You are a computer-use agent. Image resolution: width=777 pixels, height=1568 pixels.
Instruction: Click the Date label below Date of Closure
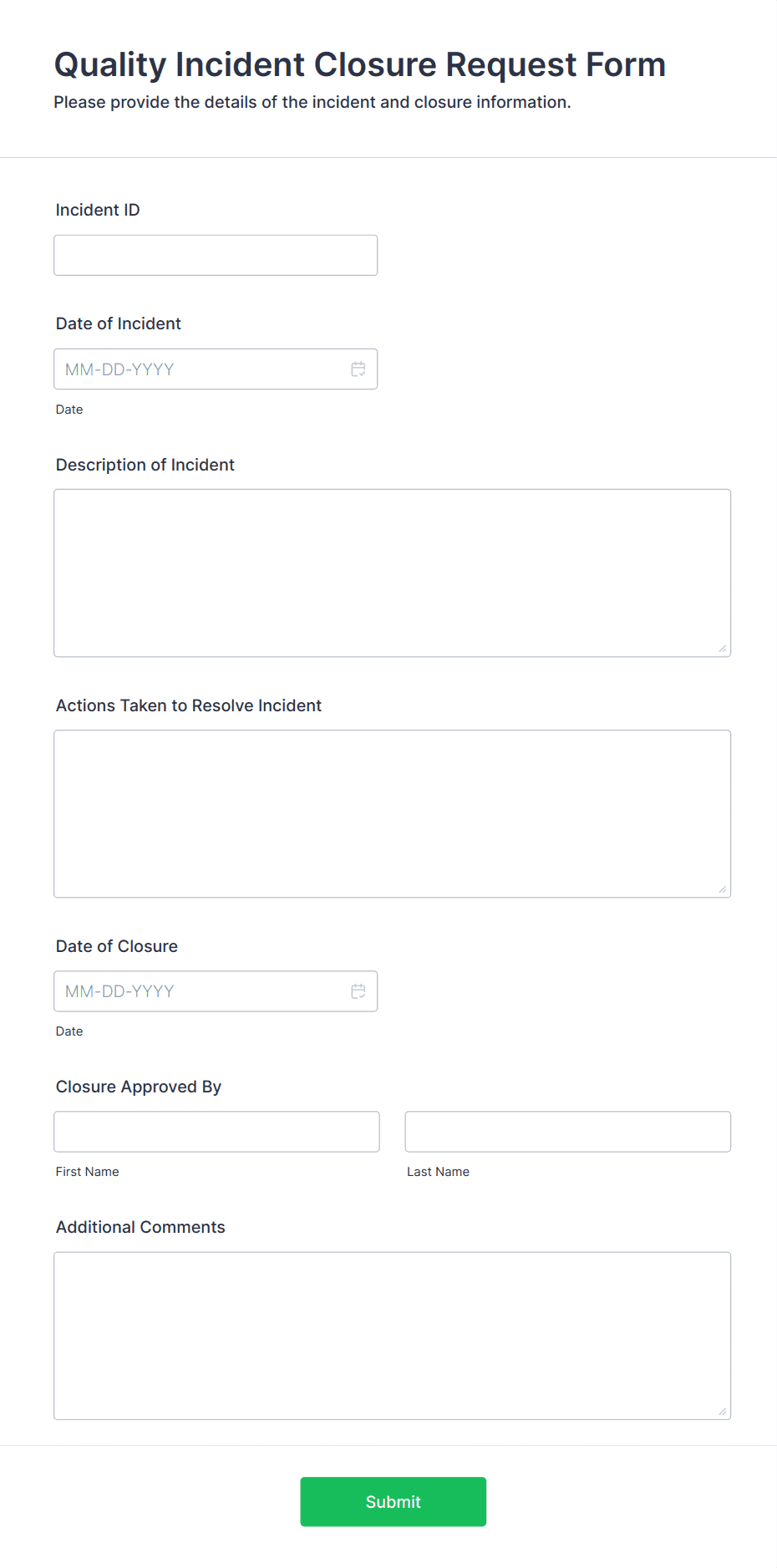point(69,1031)
